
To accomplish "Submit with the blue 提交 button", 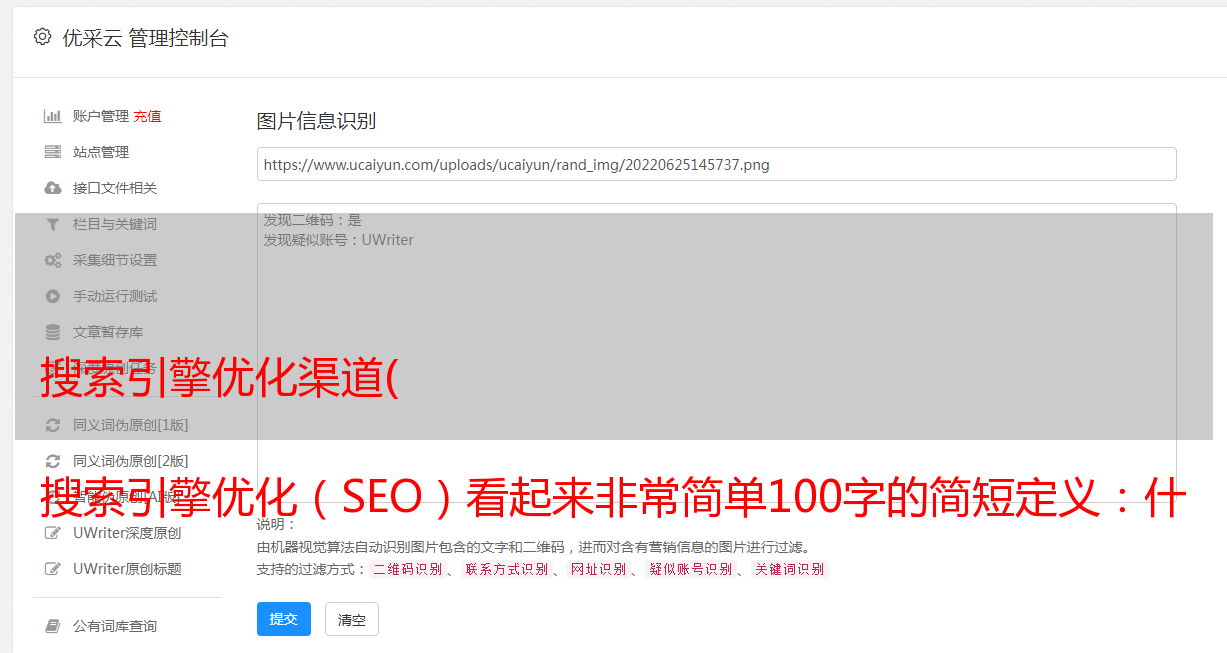I will (x=284, y=619).
